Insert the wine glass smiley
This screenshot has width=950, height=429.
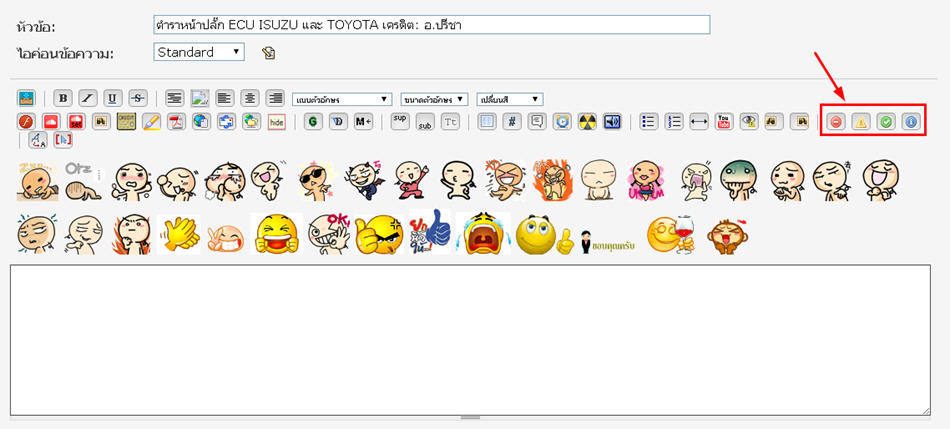[670, 235]
